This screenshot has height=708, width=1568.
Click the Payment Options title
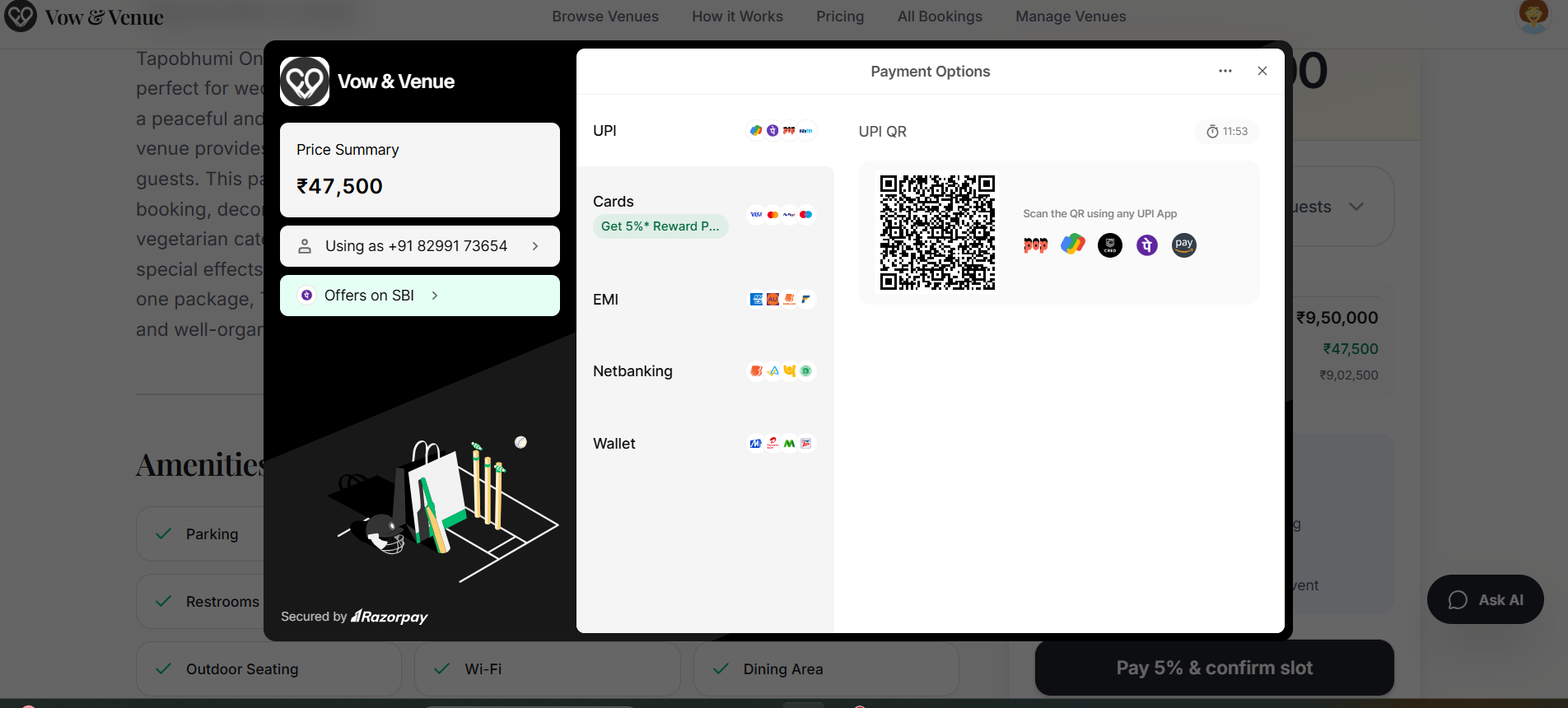tap(931, 72)
